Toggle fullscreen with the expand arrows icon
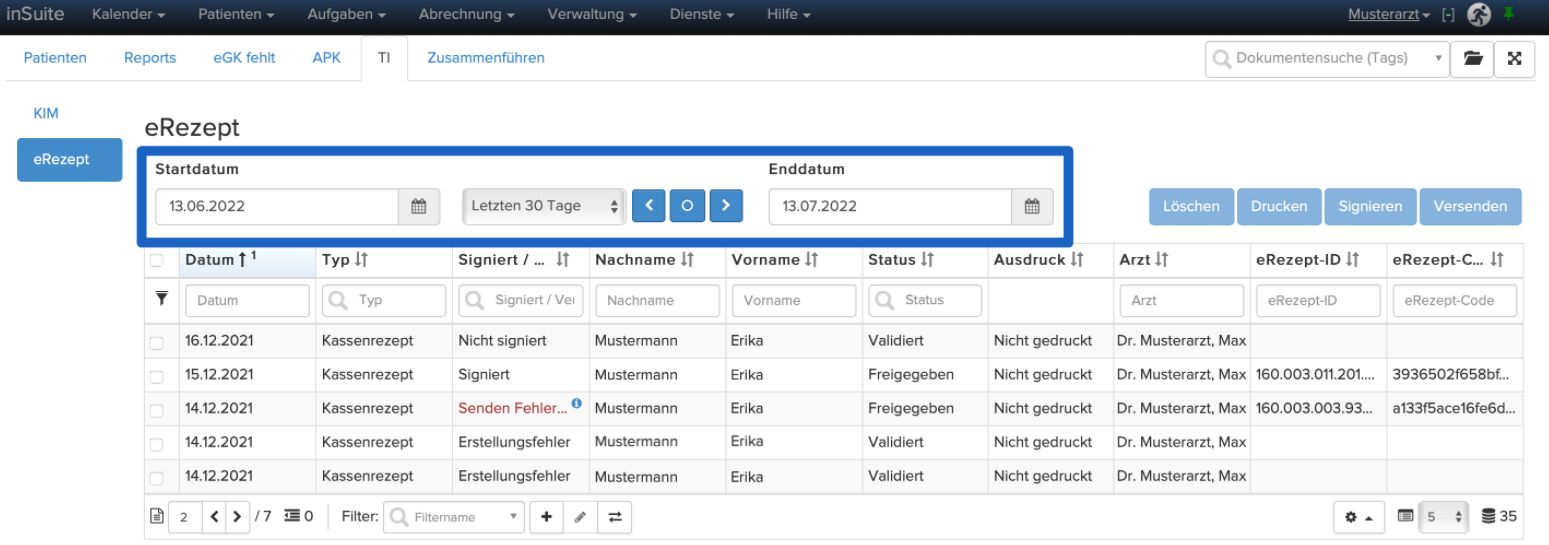This screenshot has width=1549, height=545. point(1514,59)
